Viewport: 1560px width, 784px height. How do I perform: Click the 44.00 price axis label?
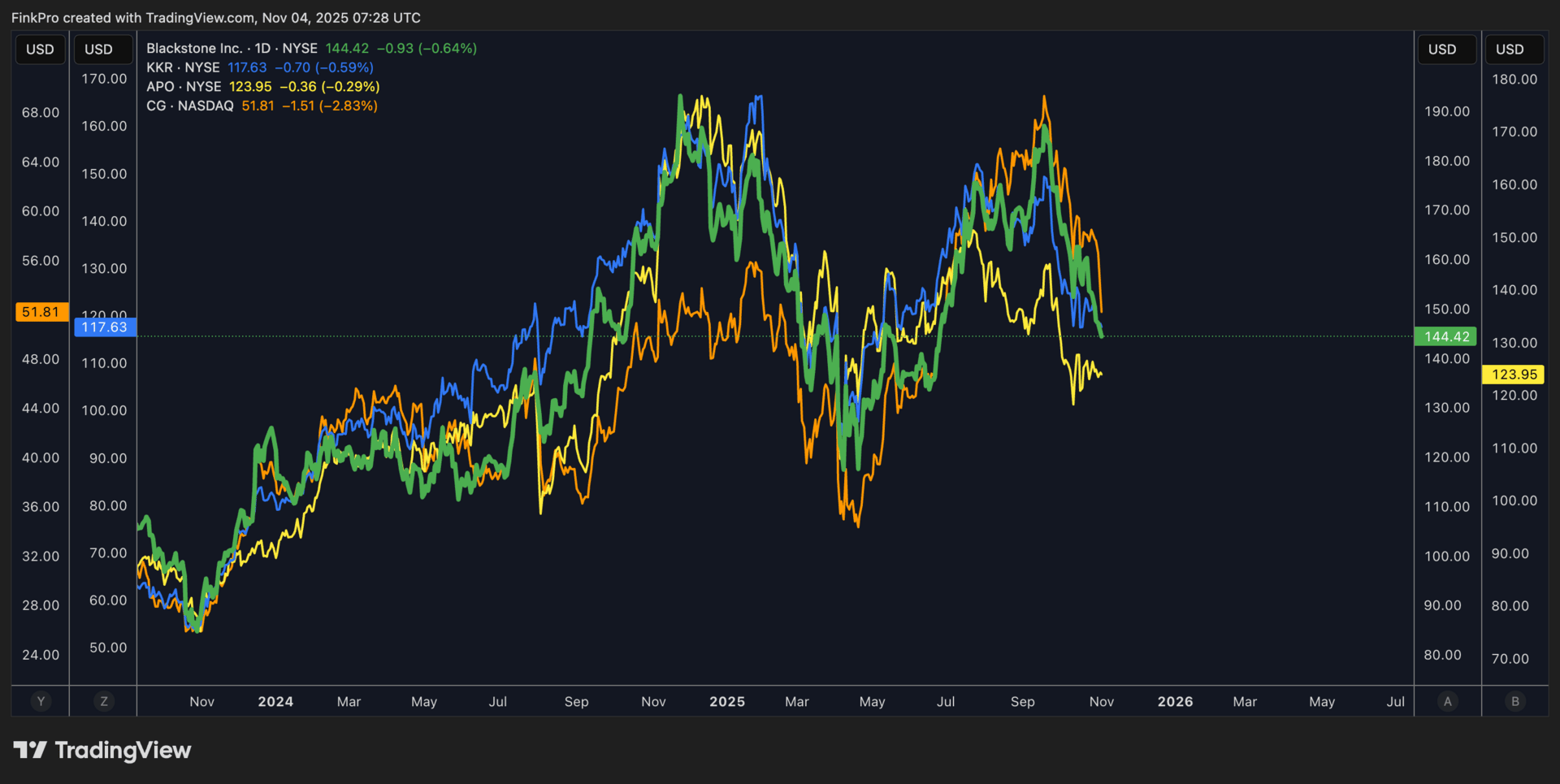41,409
